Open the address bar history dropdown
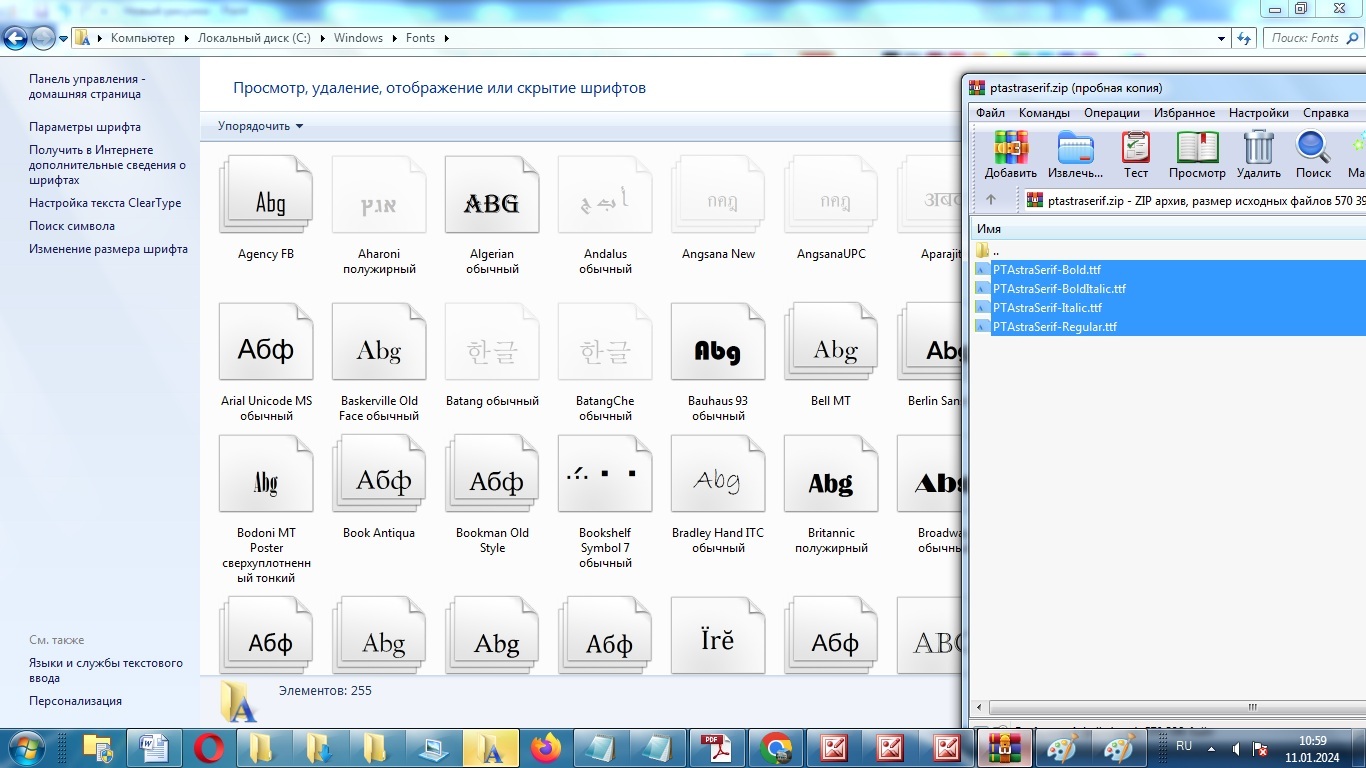The width and height of the screenshot is (1366, 768). [x=1221, y=38]
